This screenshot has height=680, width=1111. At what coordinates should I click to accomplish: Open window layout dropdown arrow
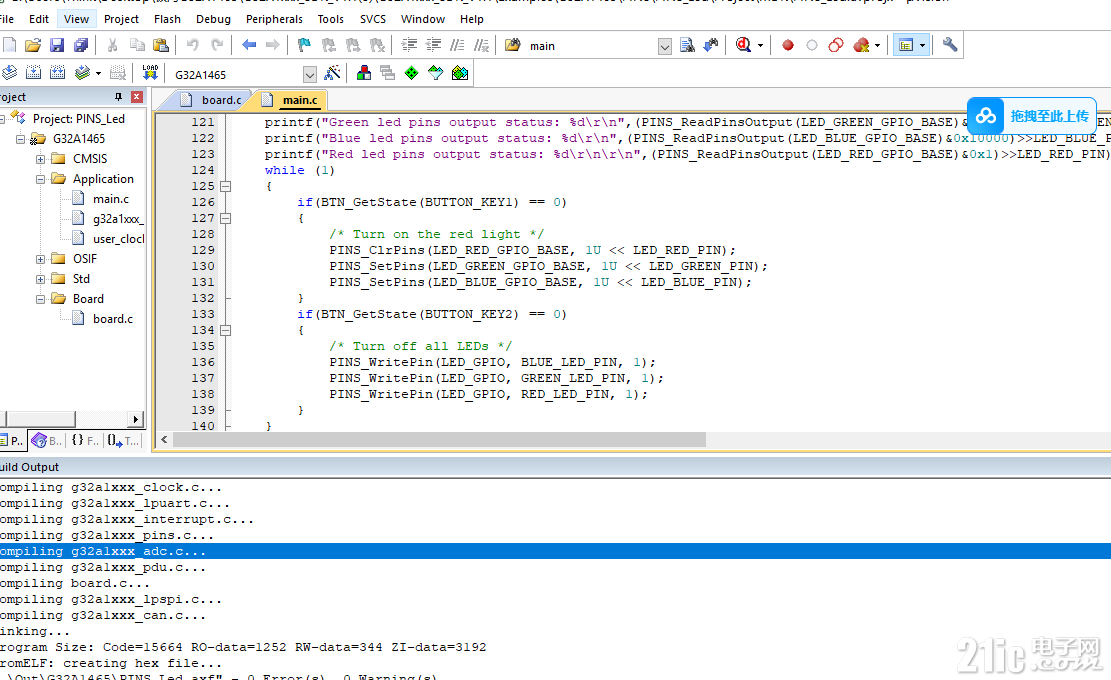(x=922, y=46)
